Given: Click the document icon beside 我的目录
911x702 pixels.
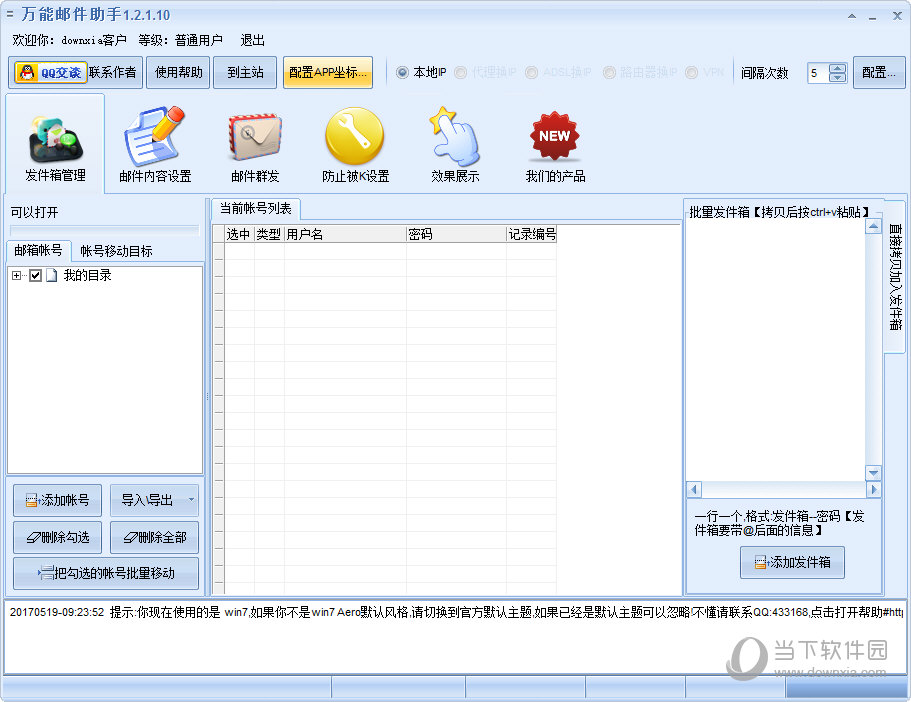Looking at the screenshot, I should 52,275.
